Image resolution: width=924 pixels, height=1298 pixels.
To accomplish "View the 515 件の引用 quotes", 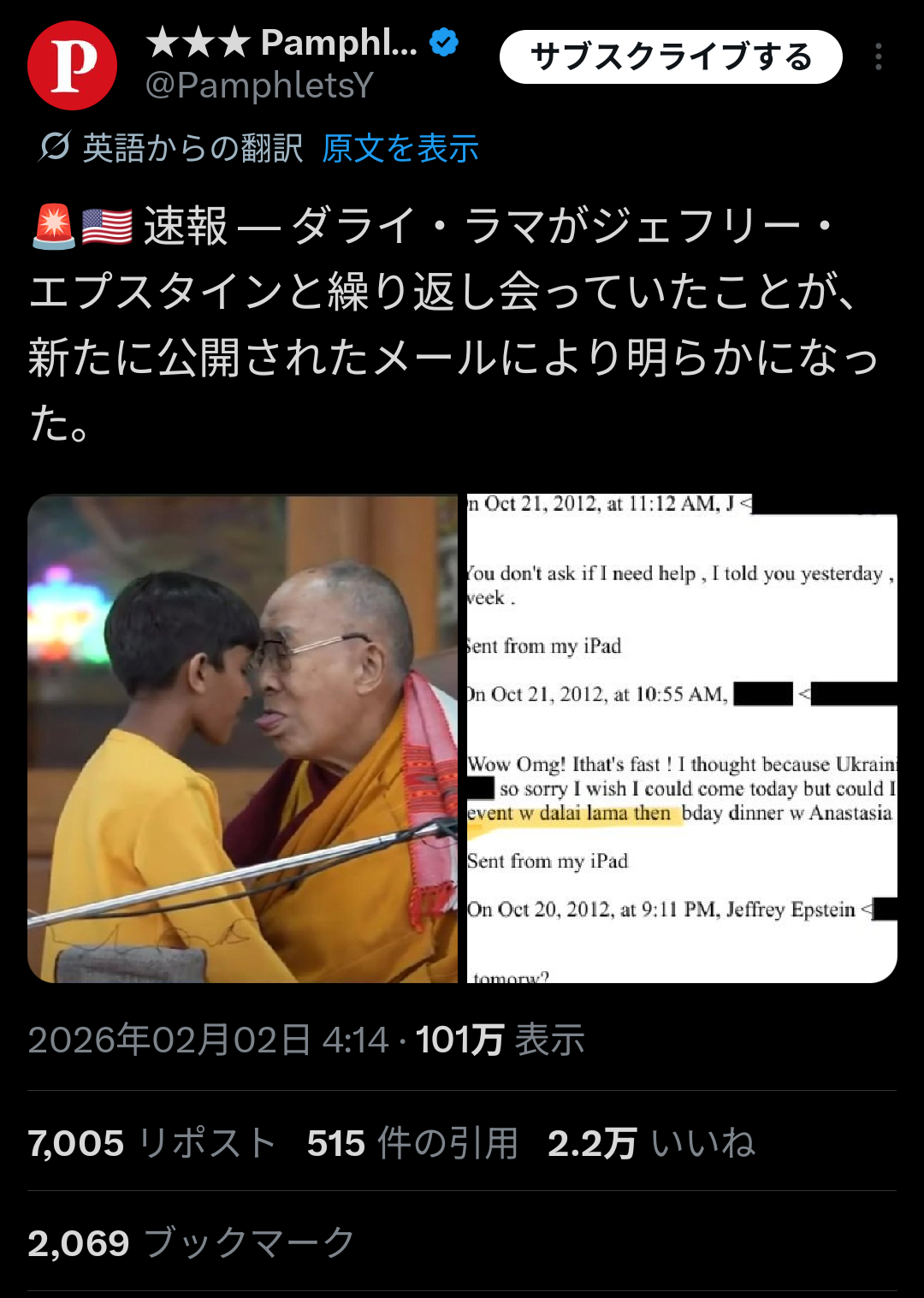I will (x=412, y=1142).
